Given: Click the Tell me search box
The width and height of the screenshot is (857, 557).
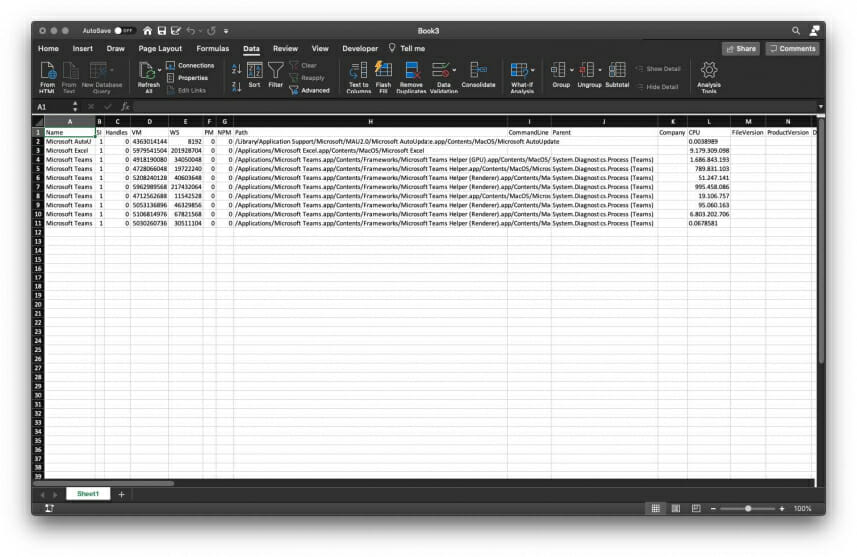Looking at the screenshot, I should click(407, 49).
